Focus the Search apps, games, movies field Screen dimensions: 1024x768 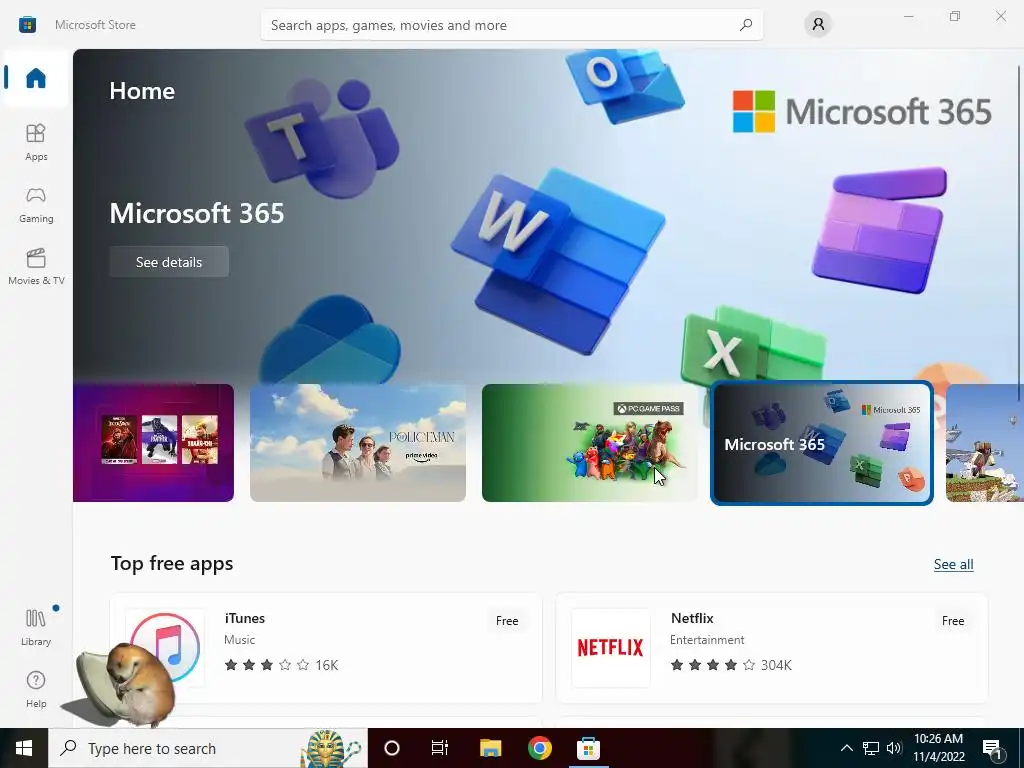511,25
